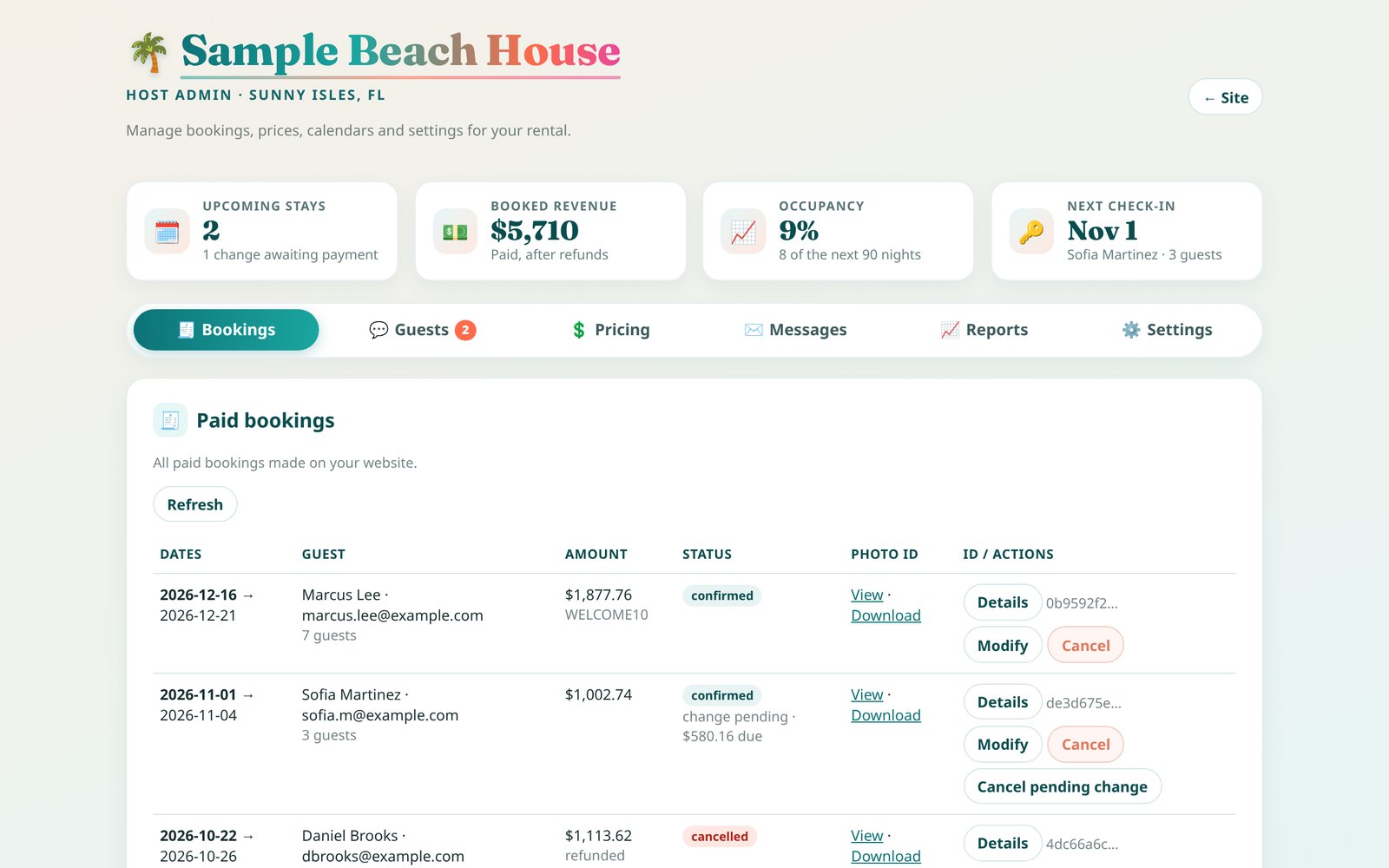Cancel the Marcus Lee booking

point(1085,645)
